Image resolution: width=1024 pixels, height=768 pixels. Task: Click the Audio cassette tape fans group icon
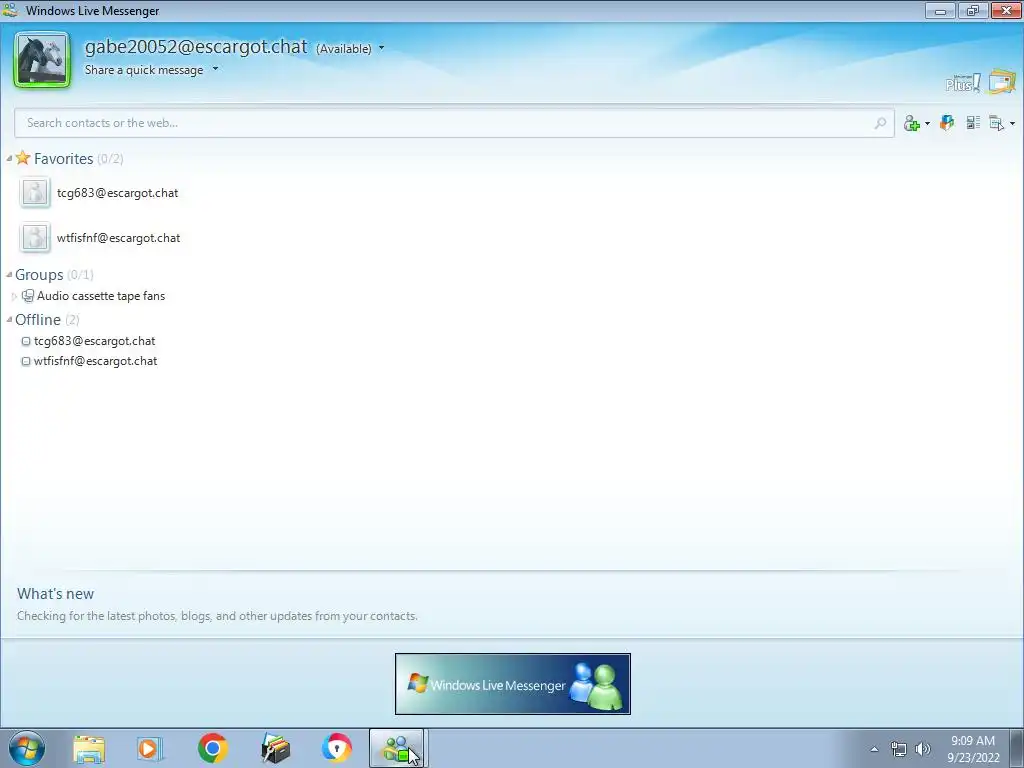click(x=28, y=296)
